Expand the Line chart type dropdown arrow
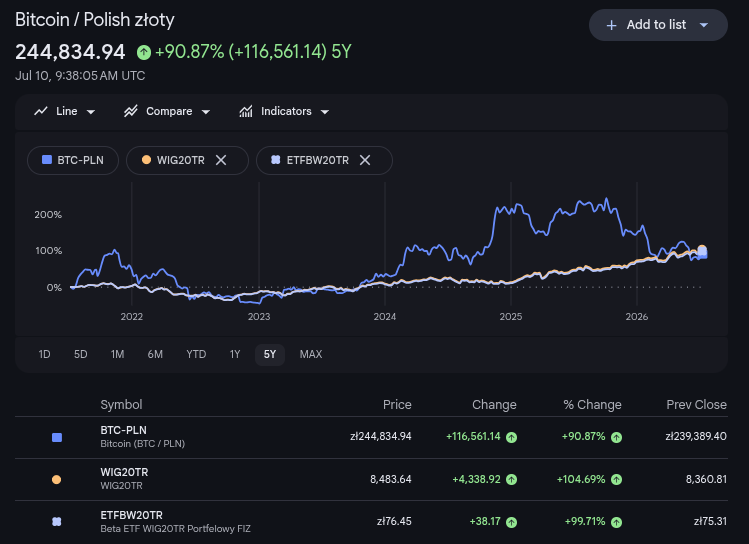749x544 pixels. [x=91, y=112]
